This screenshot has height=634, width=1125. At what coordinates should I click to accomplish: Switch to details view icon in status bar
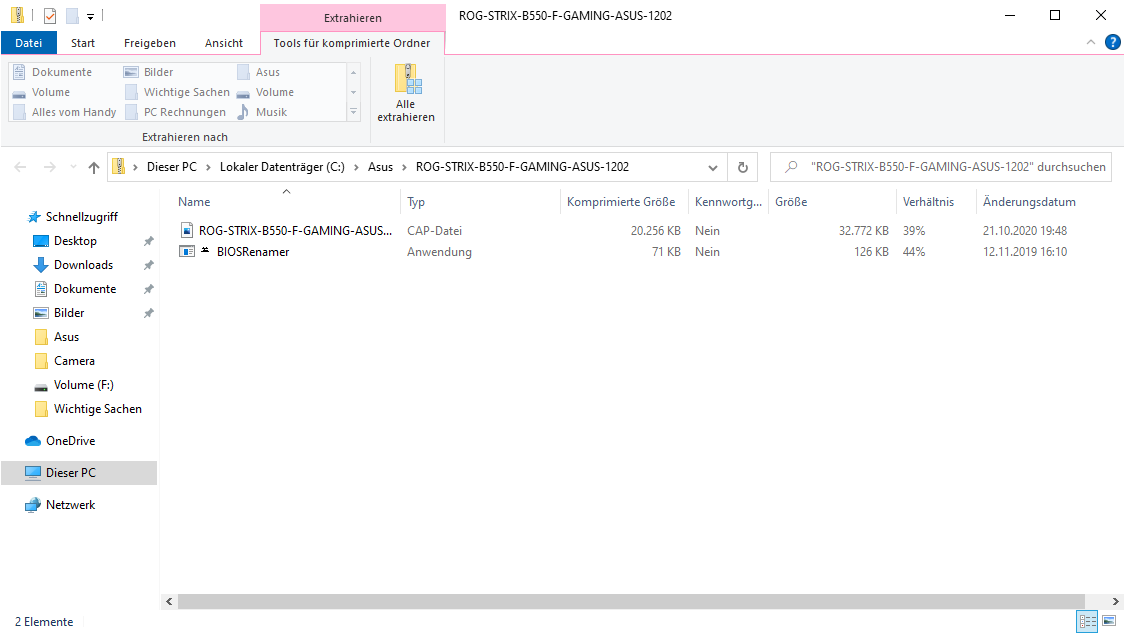point(1088,621)
